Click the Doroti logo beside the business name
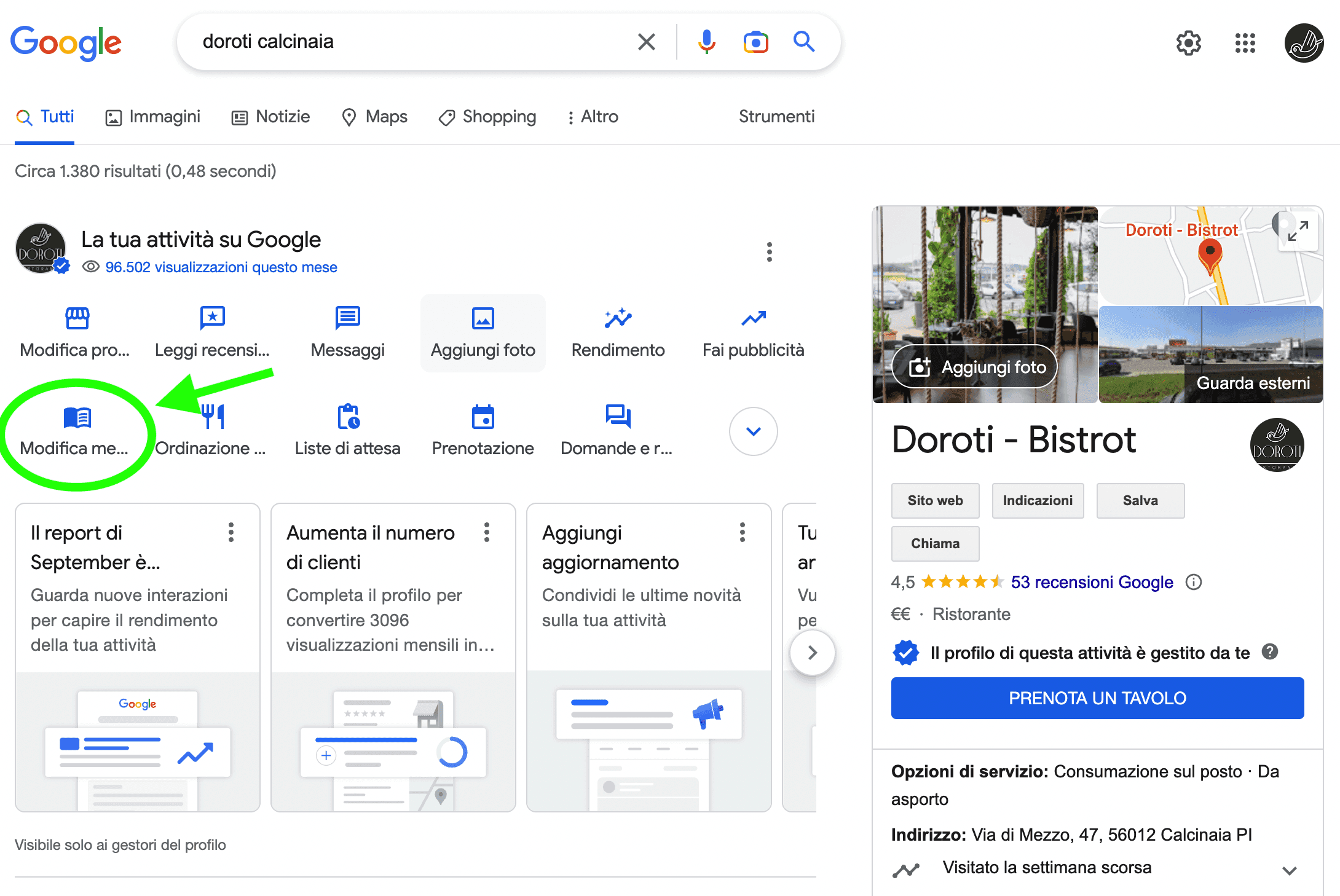1340x896 pixels. (x=1277, y=445)
